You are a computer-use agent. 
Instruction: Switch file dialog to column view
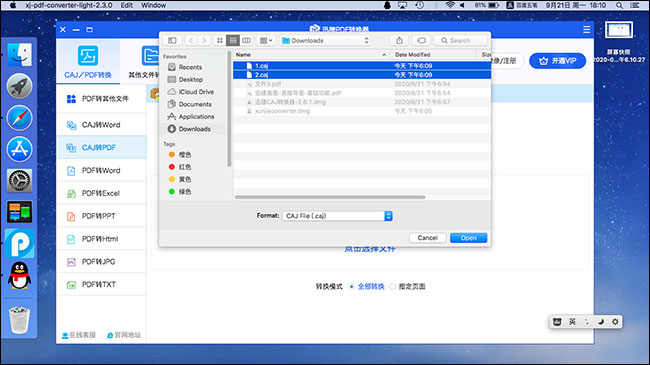click(247, 40)
